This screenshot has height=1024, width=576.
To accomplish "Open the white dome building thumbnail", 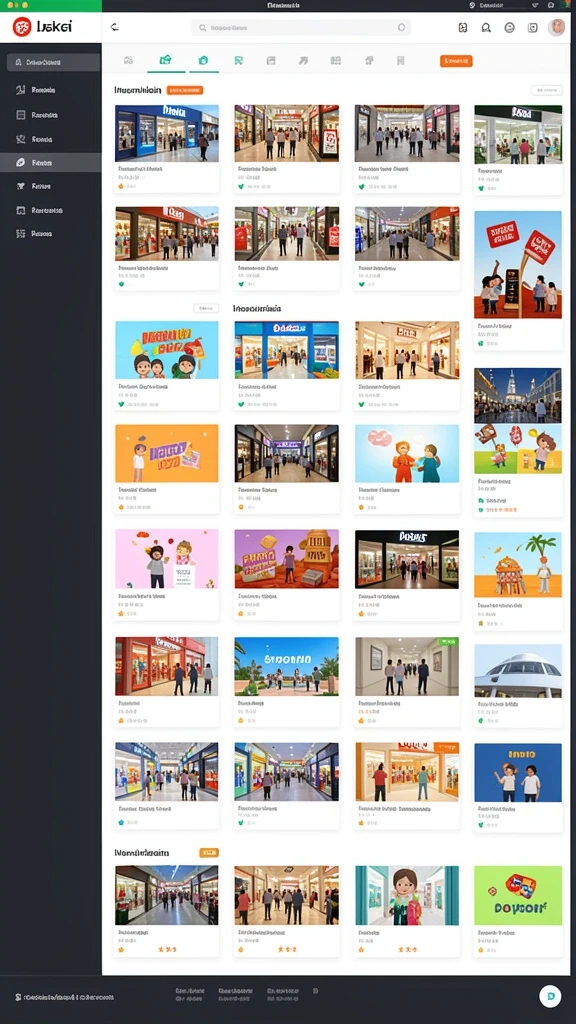I will pos(518,671).
